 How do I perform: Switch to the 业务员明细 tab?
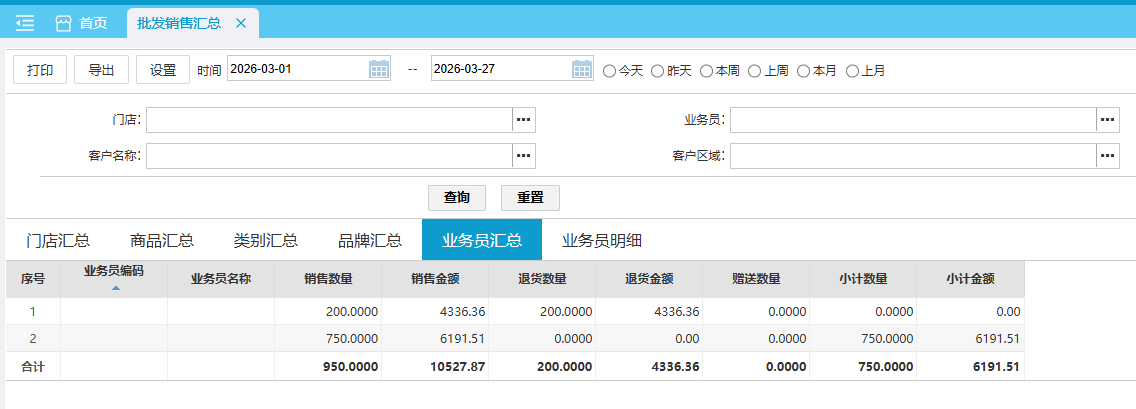602,240
